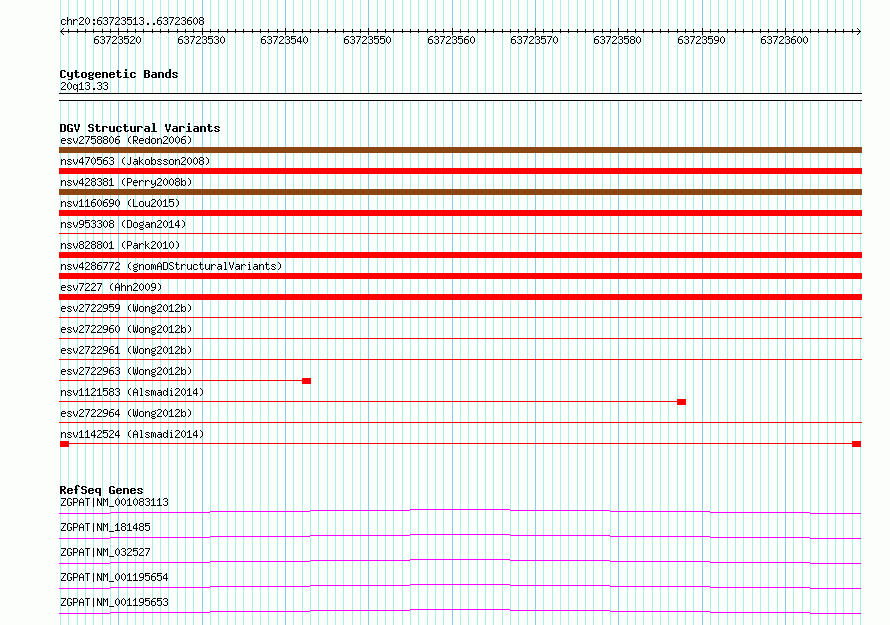Select variant nsv828801 (Park2010) label
Image resolution: width=890 pixels, height=625 pixels.
(120, 245)
